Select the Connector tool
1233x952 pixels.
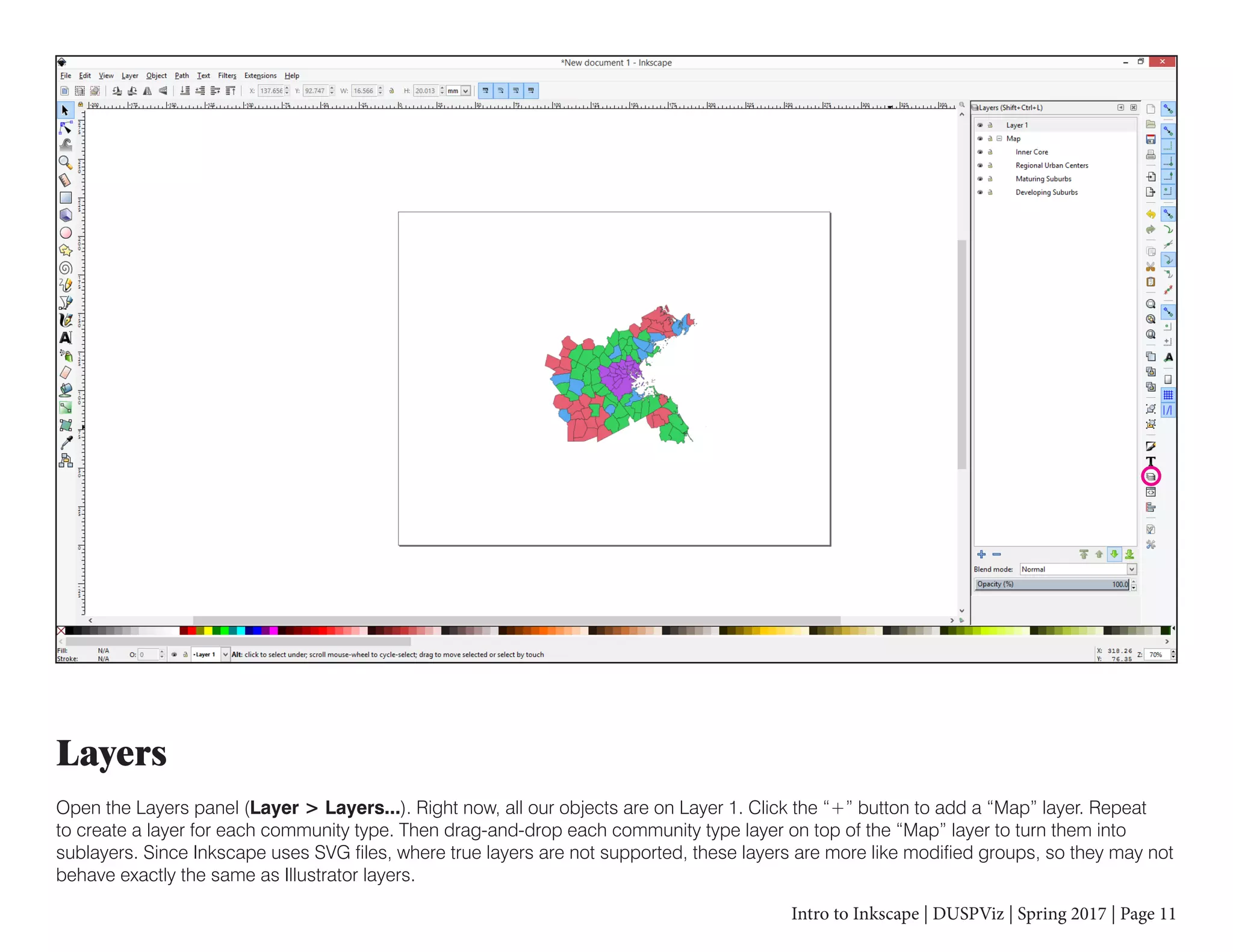pos(65,460)
